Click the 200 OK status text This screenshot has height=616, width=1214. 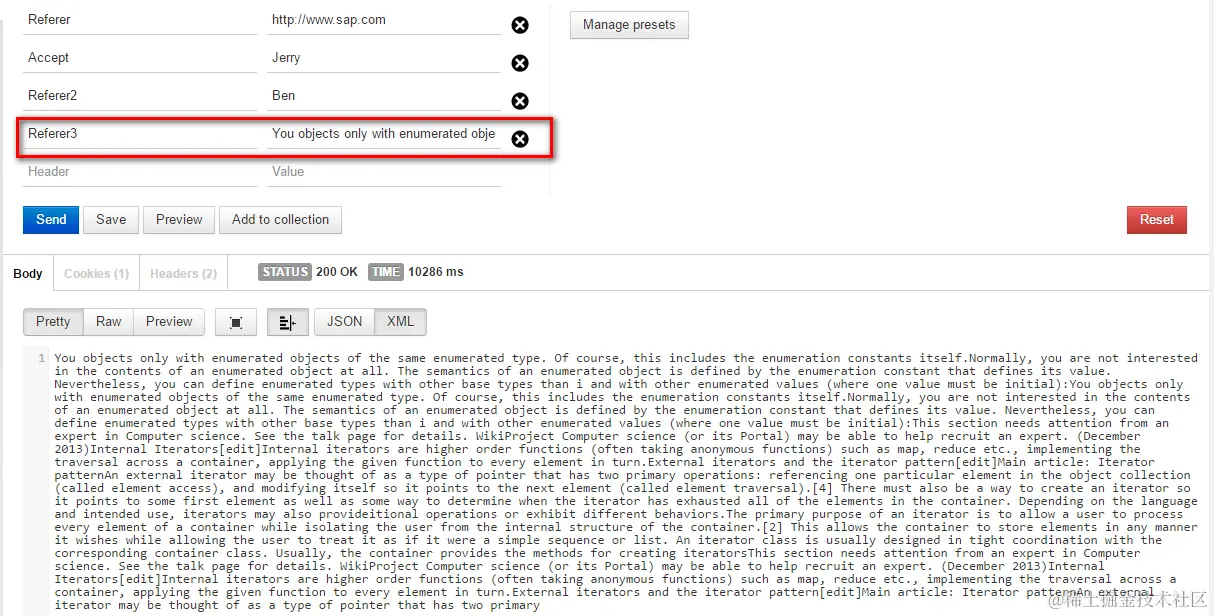pos(337,272)
